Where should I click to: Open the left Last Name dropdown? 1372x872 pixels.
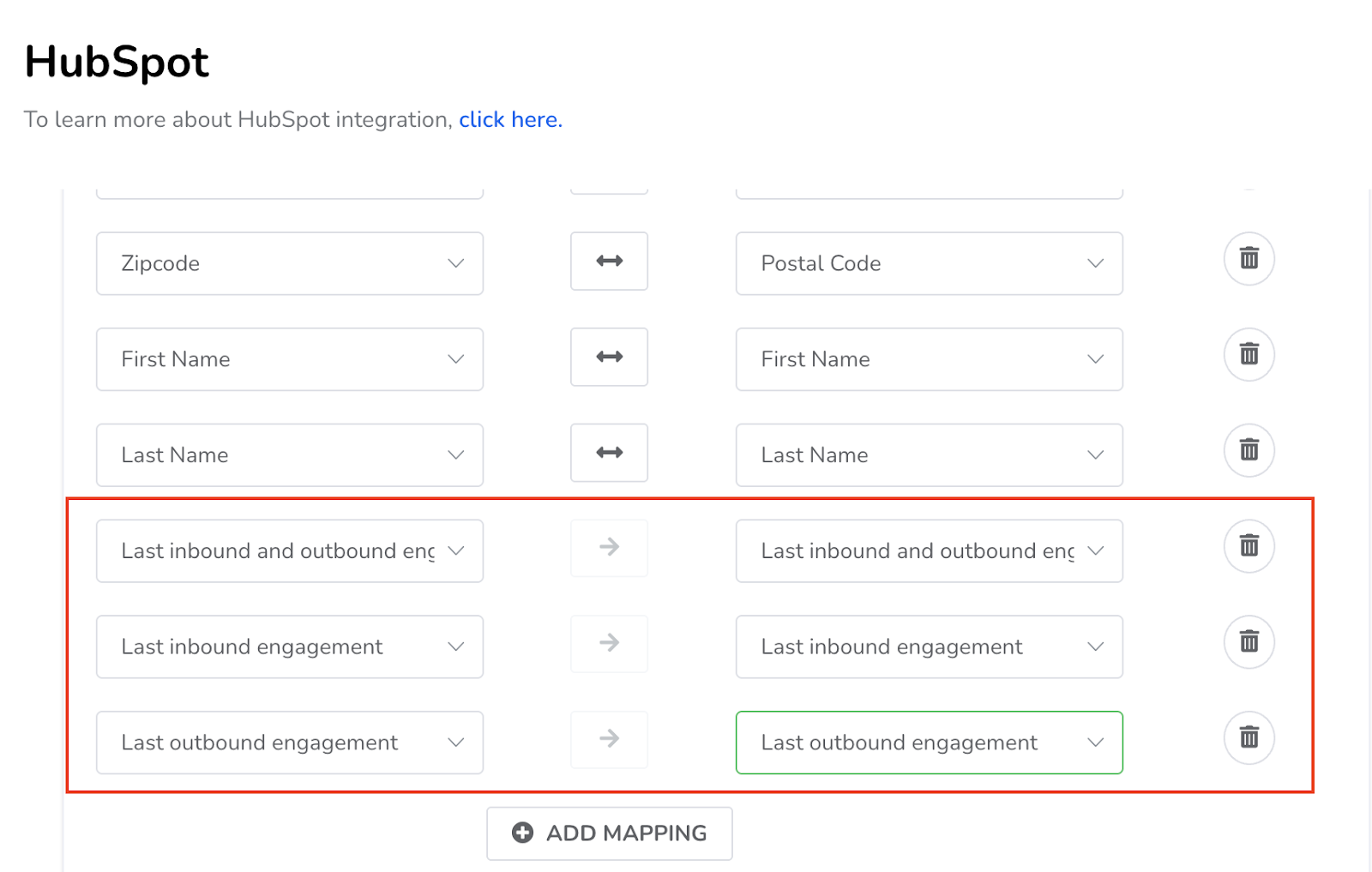click(x=290, y=455)
